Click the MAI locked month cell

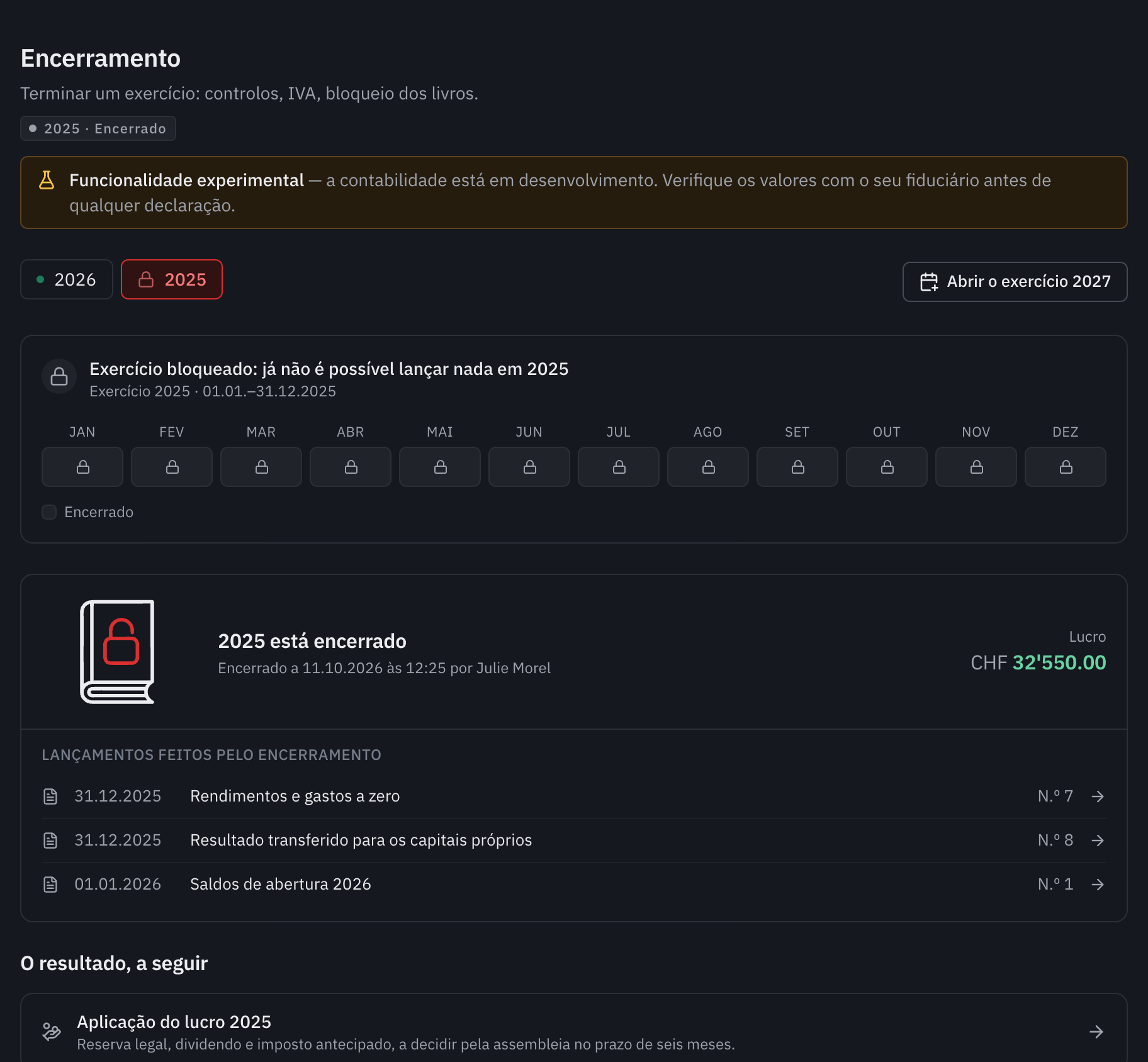pos(440,467)
